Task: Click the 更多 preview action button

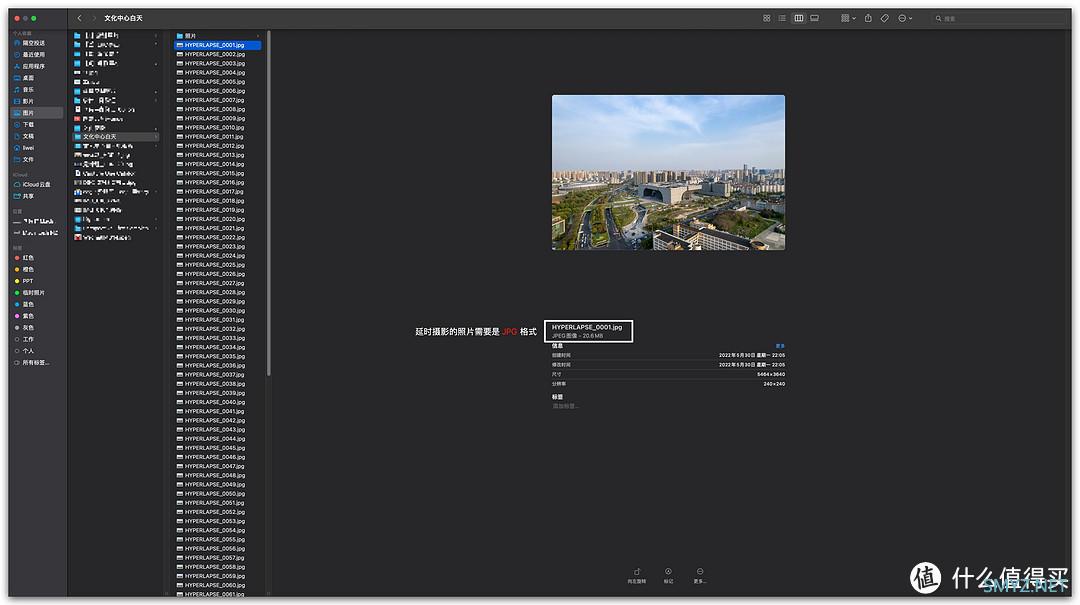Action: coord(700,576)
